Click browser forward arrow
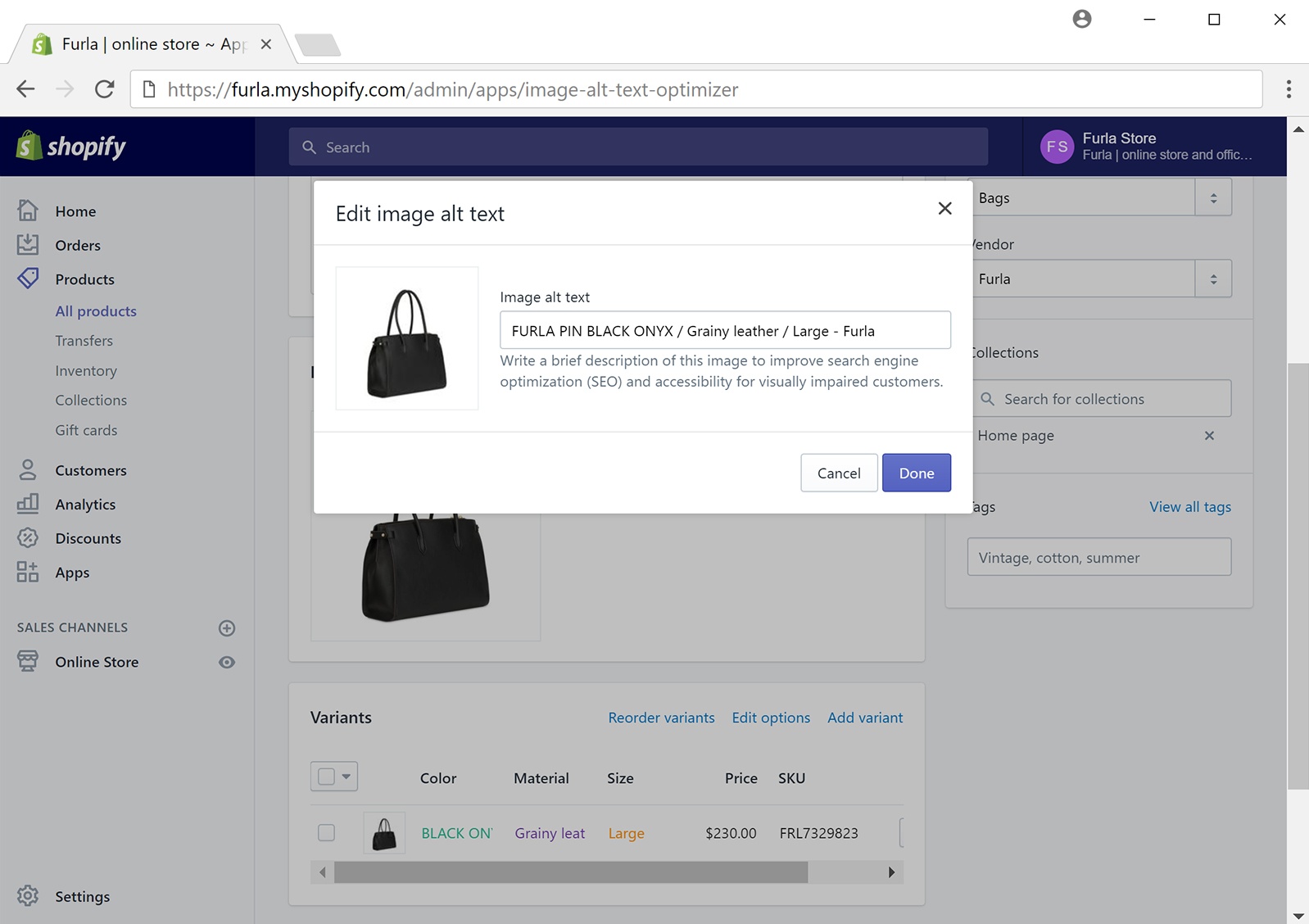Screen dimensions: 1309x924 [x=65, y=88]
